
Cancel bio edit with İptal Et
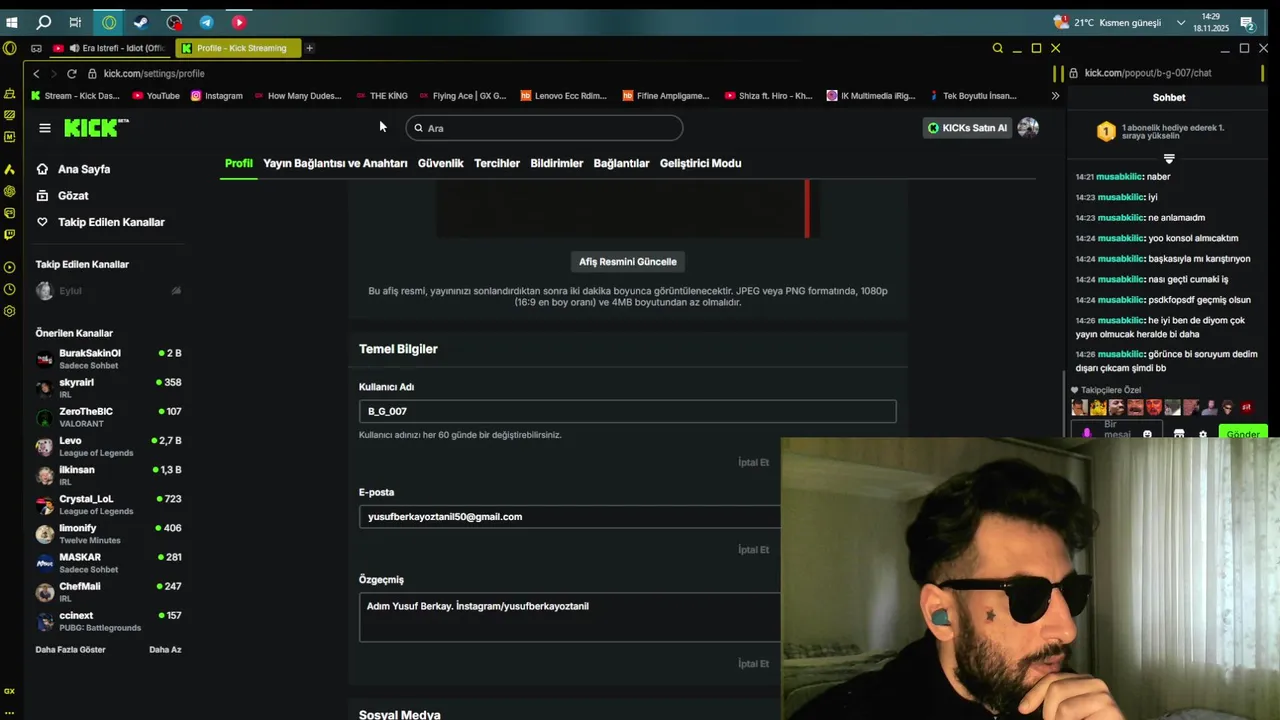click(753, 663)
